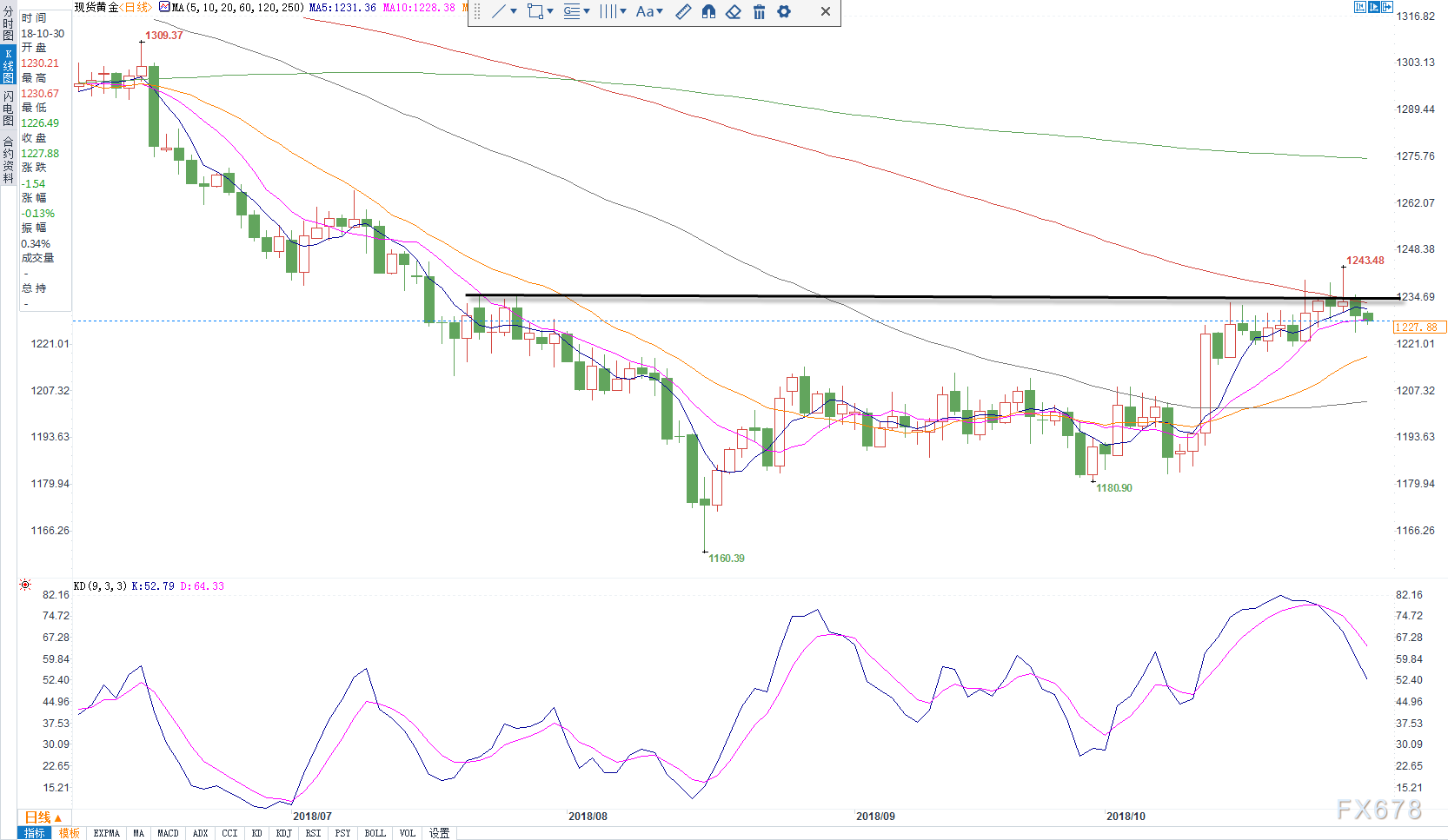This screenshot has height=840, width=1448.
Task: Click the change percent -0.13%
Action: (38, 214)
